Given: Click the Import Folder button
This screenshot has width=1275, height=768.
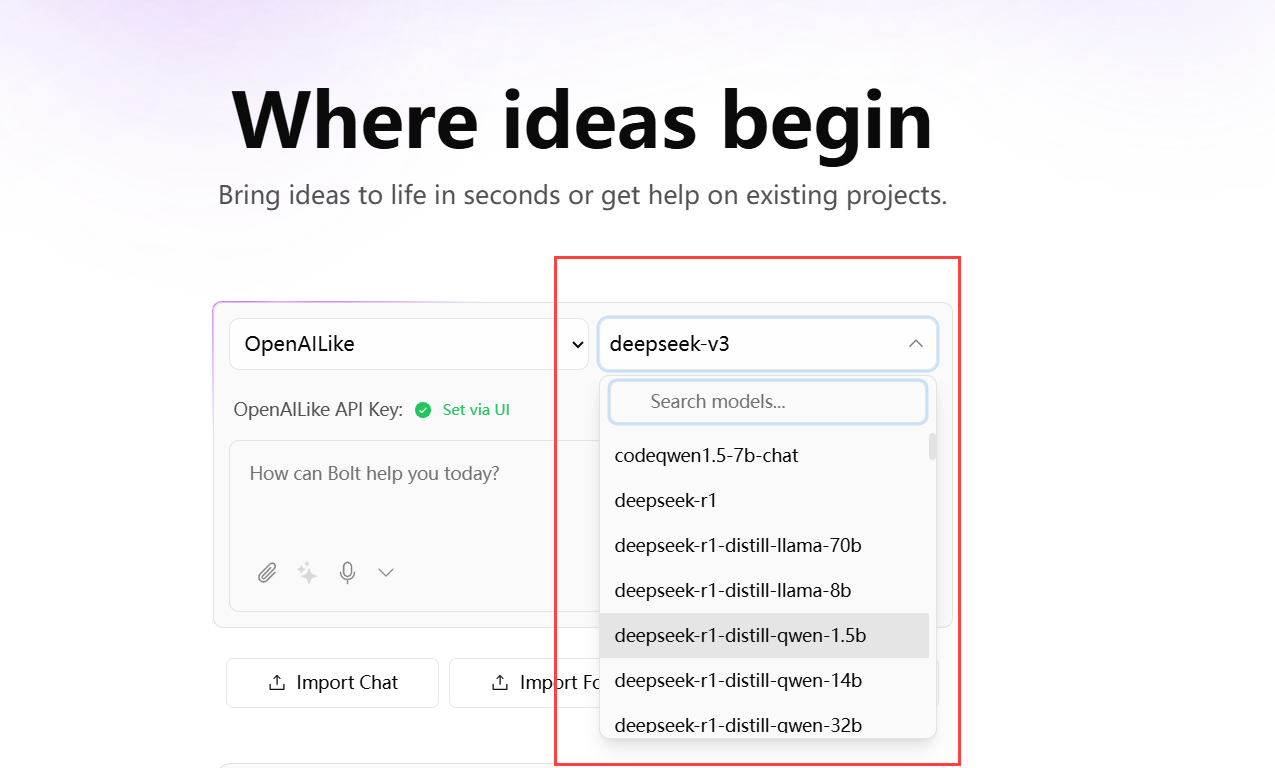Looking at the screenshot, I should (x=524, y=683).
